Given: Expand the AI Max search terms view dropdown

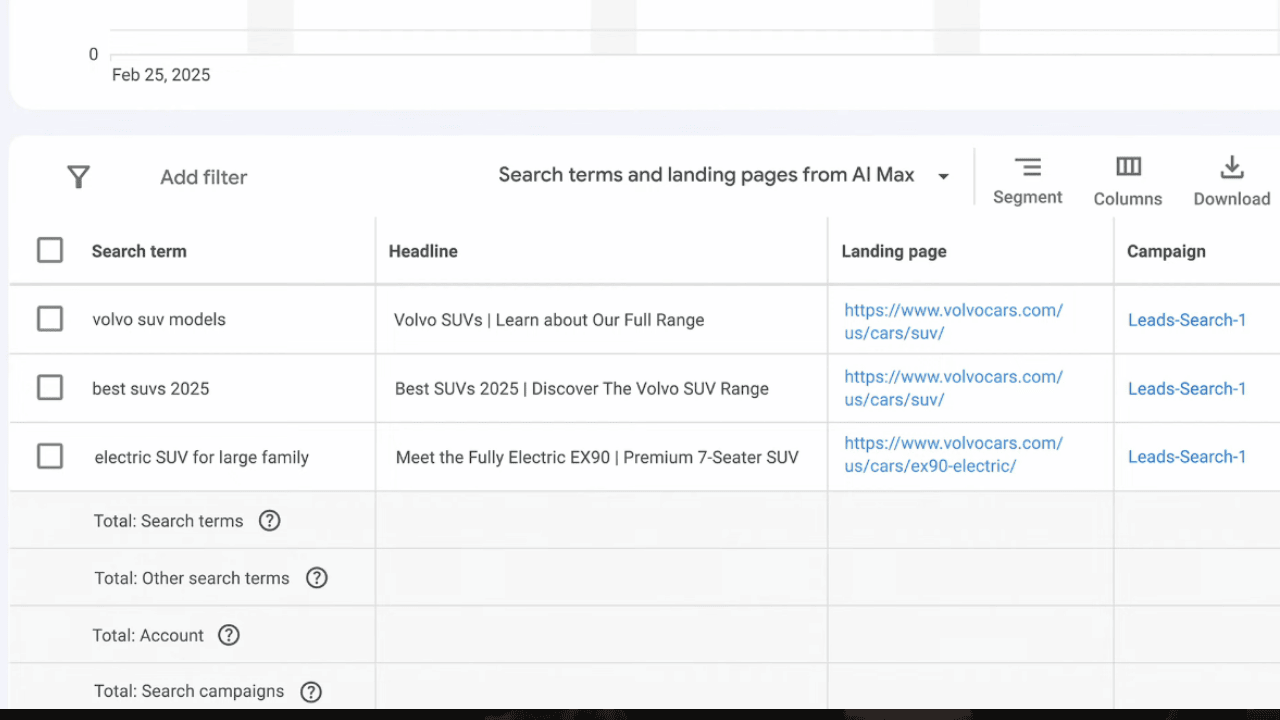Looking at the screenshot, I should 723,175.
